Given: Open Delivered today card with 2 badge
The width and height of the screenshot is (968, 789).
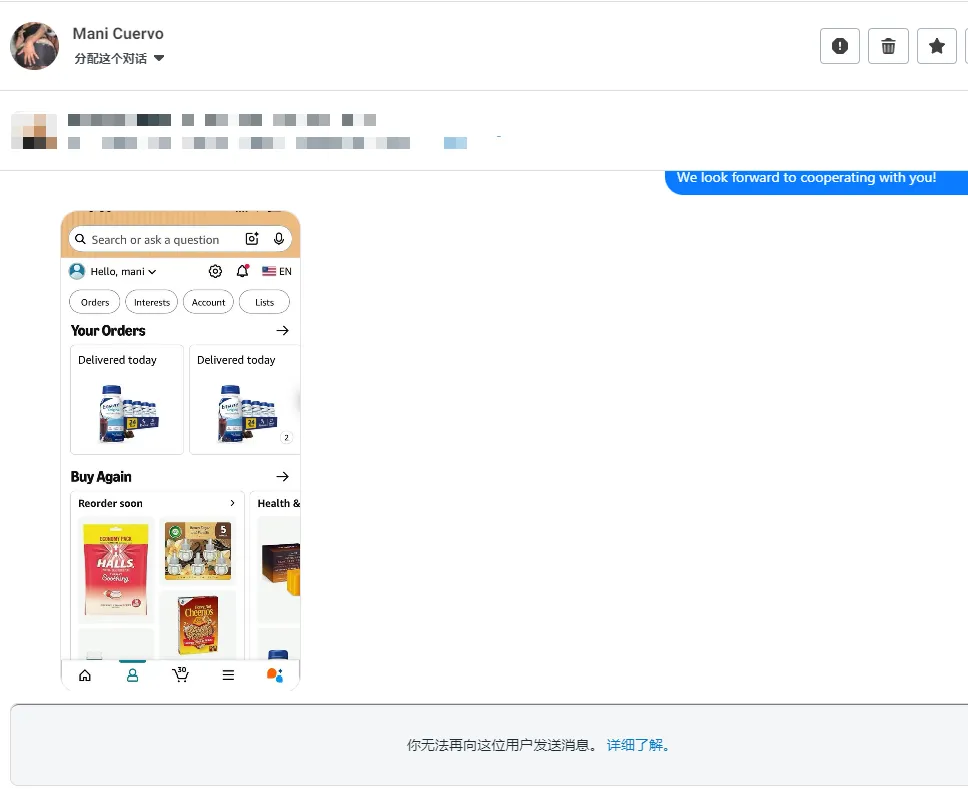Looking at the screenshot, I should [x=244, y=399].
